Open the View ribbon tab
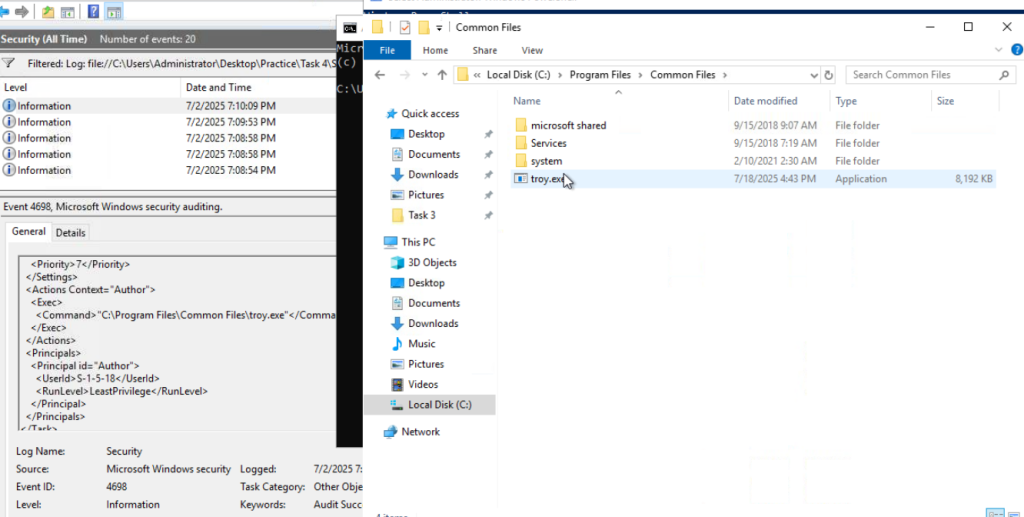This screenshot has height=517, width=1024. (532, 50)
